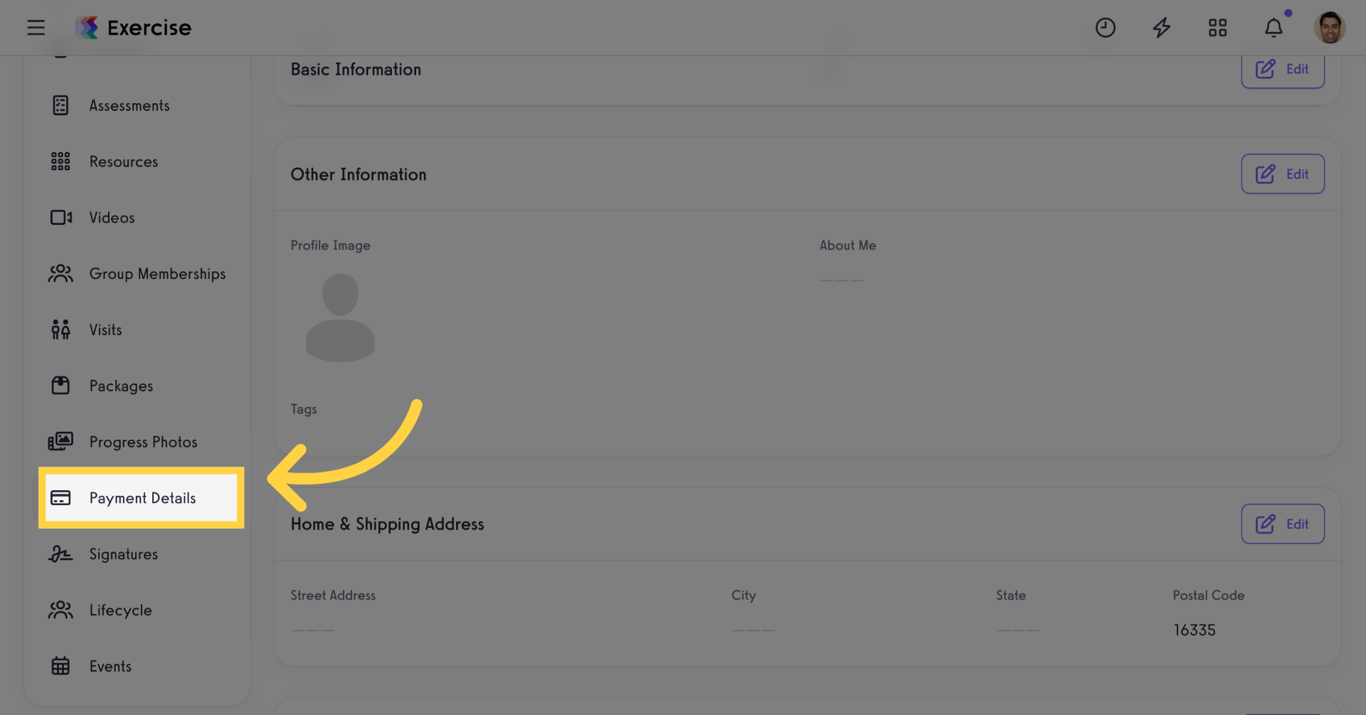The image size is (1366, 715).
Task: Select the Resources grid icon
Action: coord(60,161)
